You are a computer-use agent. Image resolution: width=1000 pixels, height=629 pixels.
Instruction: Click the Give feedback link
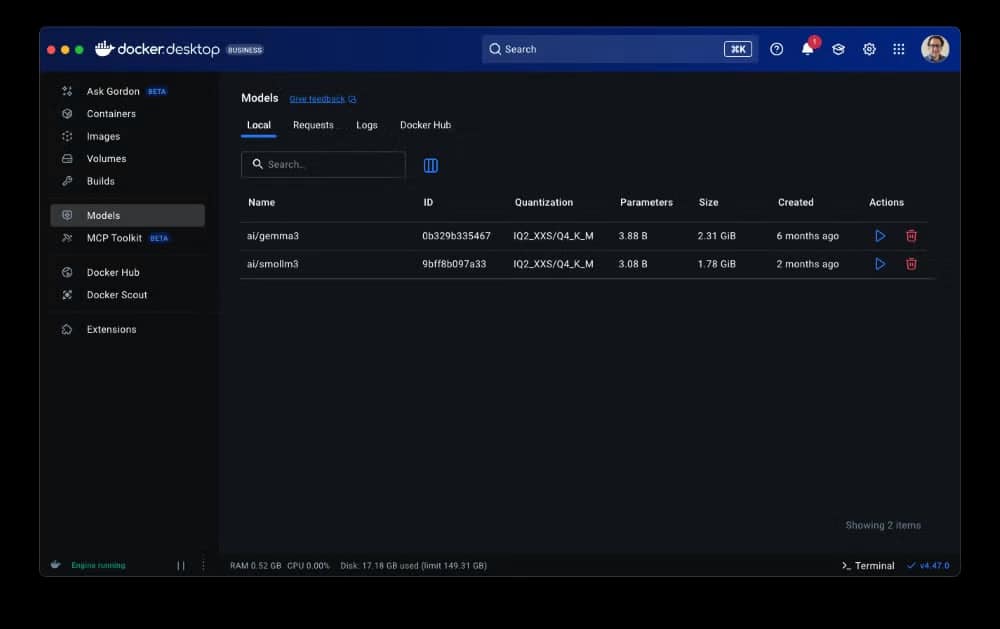tap(317, 99)
